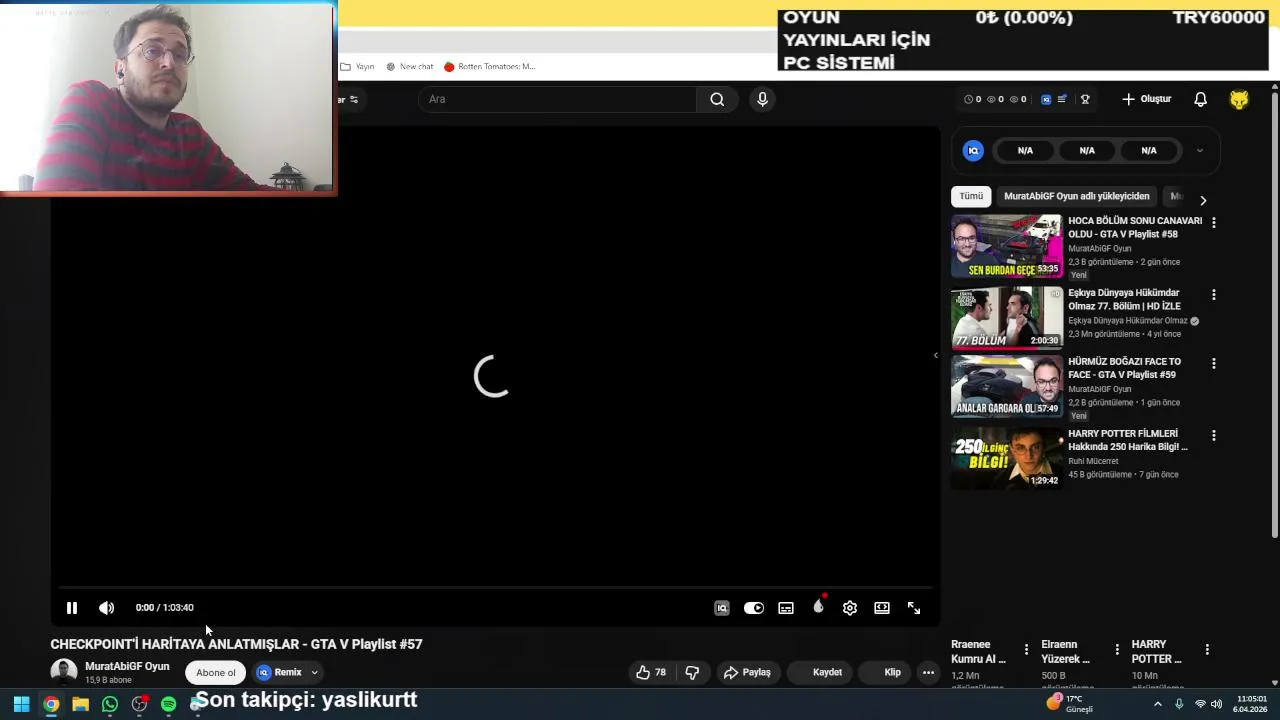Click the blue vidIQ square icon in the header
1280x720 pixels.
1046,99
